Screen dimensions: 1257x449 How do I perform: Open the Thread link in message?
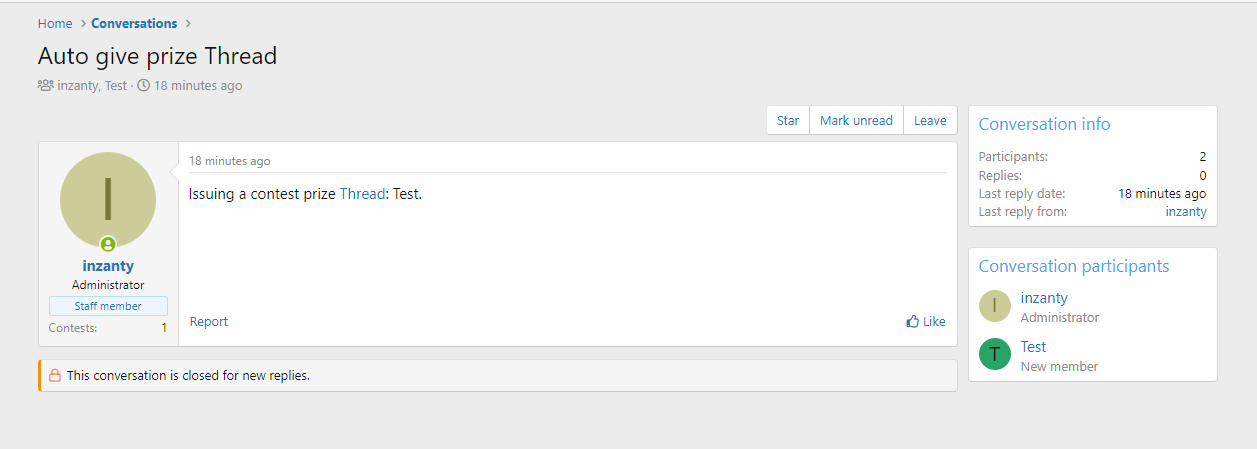coord(362,194)
